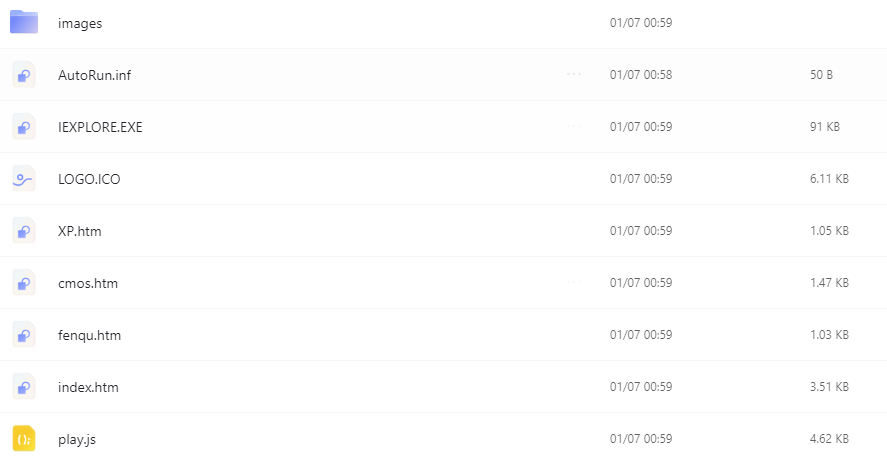Viewport: 887px width, 464px height.
Task: Click the IEXPLORE.EXE file icon
Action: pyautogui.click(x=24, y=127)
